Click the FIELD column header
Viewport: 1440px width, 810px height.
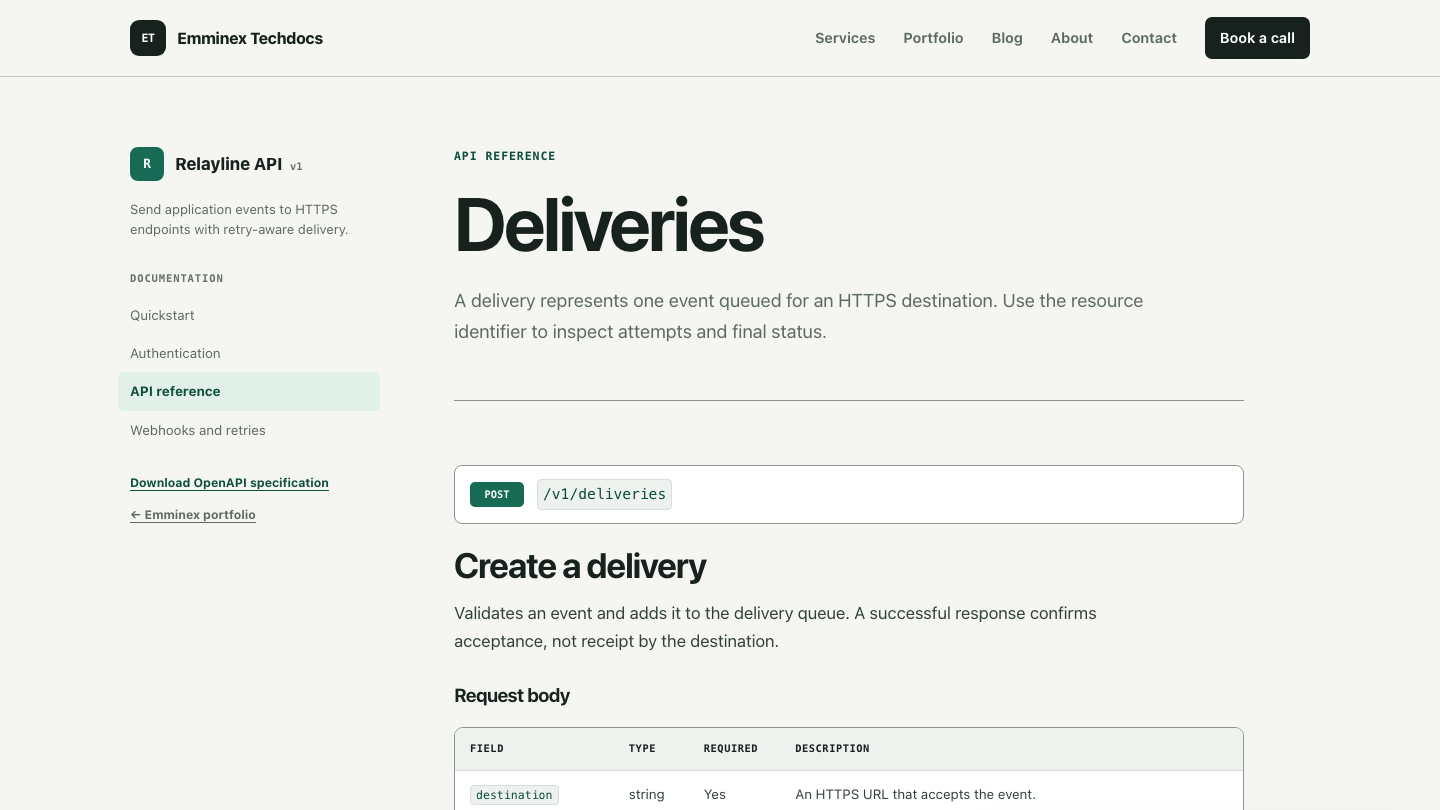(487, 748)
